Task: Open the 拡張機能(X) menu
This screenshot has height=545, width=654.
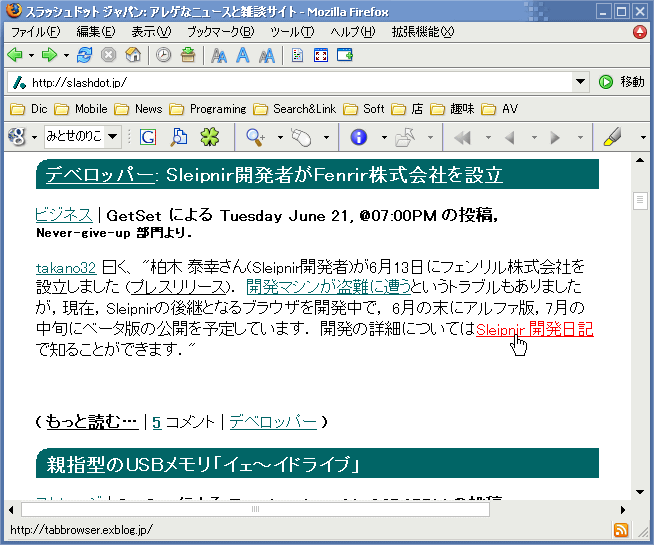Action: pos(423,32)
